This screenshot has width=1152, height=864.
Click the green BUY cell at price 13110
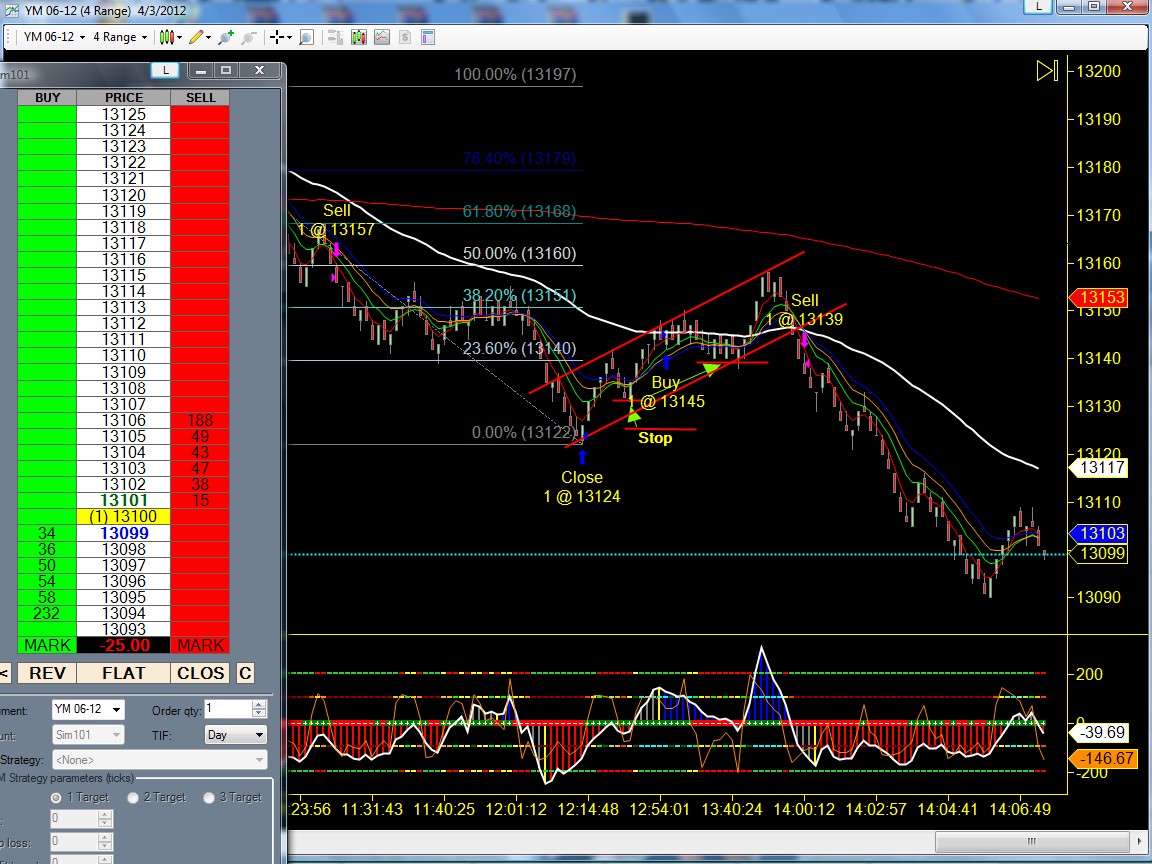(x=47, y=356)
